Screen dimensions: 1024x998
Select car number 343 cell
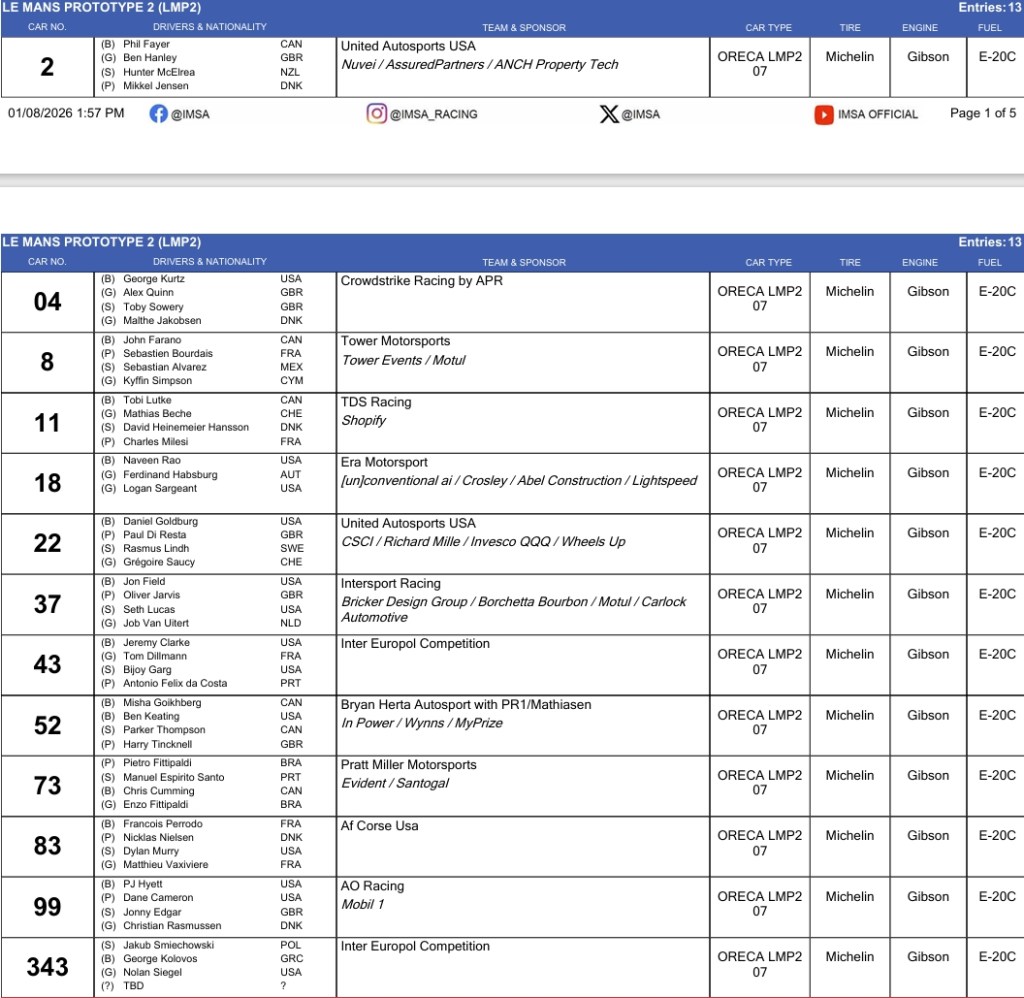click(x=47, y=966)
